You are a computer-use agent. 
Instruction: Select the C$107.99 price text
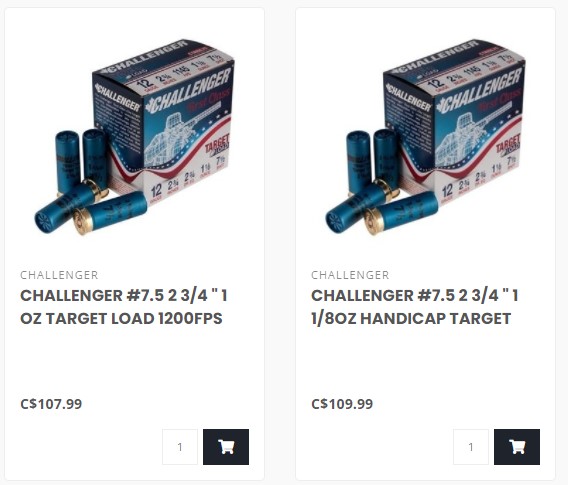51,404
